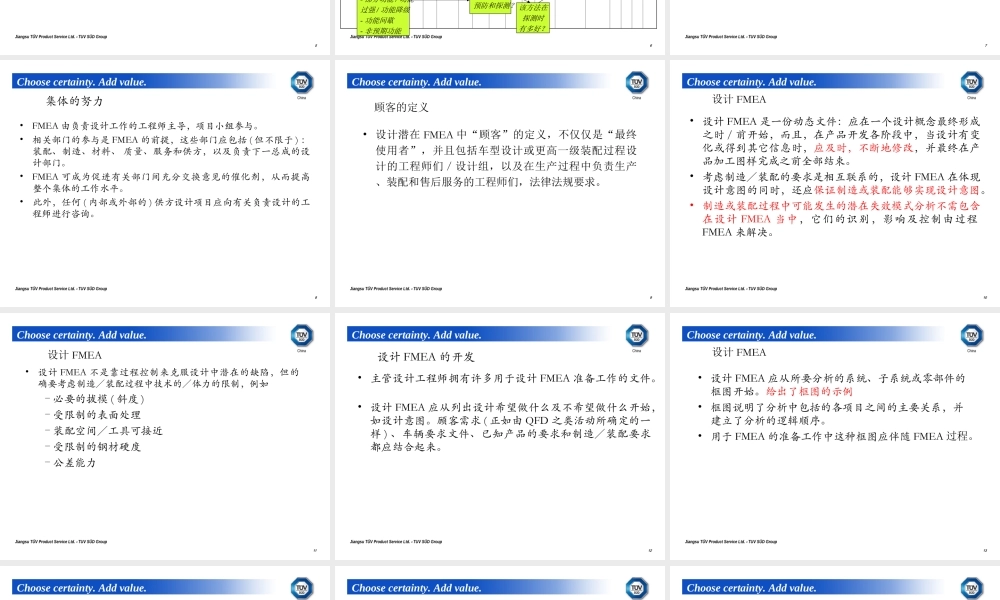Open the slide titled 设计 FMEA 的开发
The width and height of the screenshot is (1000, 600).
[426, 356]
